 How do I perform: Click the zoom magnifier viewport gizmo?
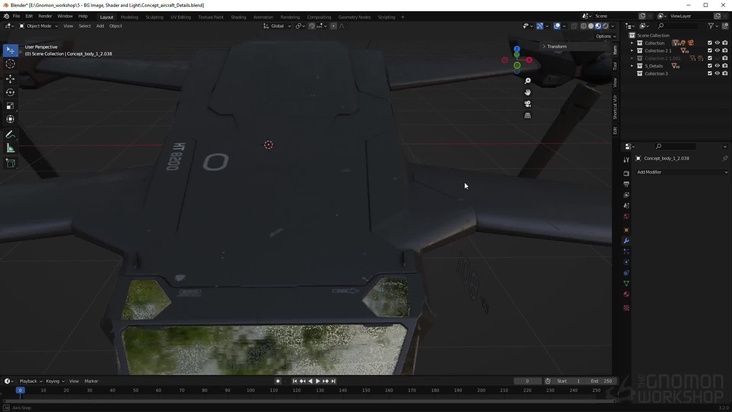(x=528, y=81)
